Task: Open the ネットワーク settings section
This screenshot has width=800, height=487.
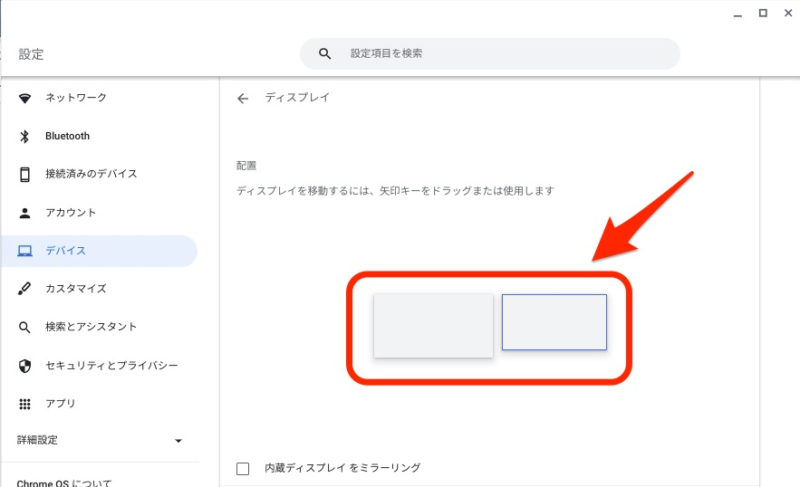Action: [x=76, y=97]
